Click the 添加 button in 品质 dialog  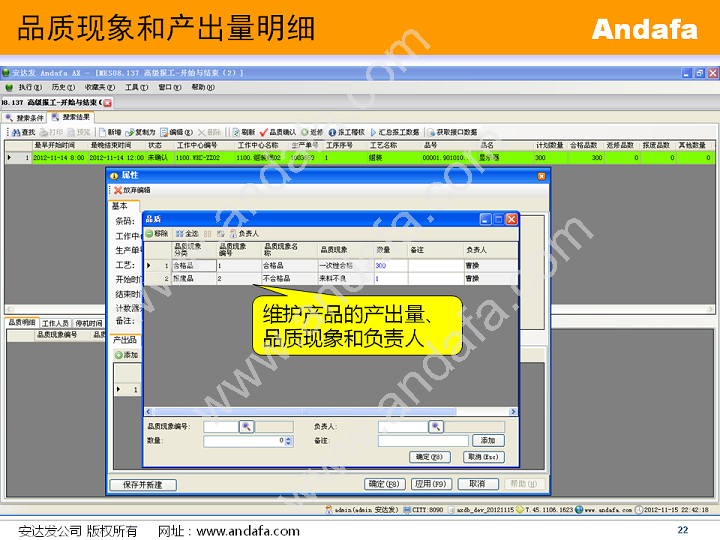(488, 441)
